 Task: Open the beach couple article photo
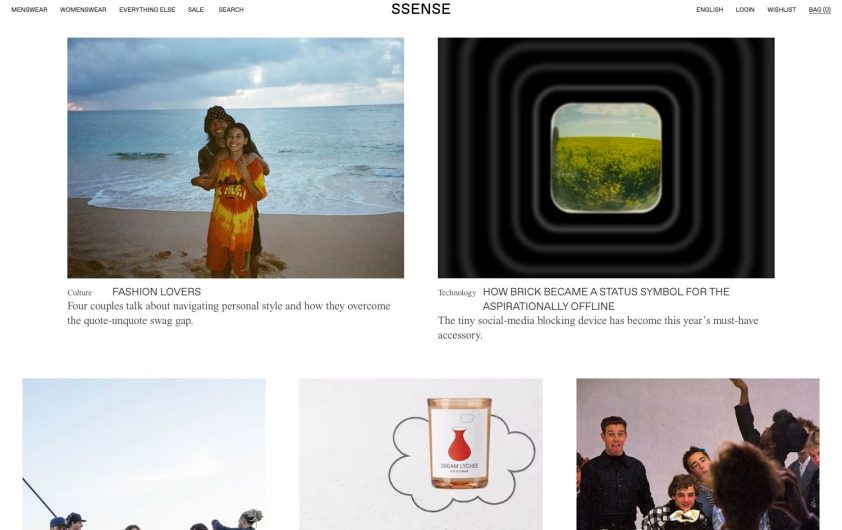(x=235, y=158)
